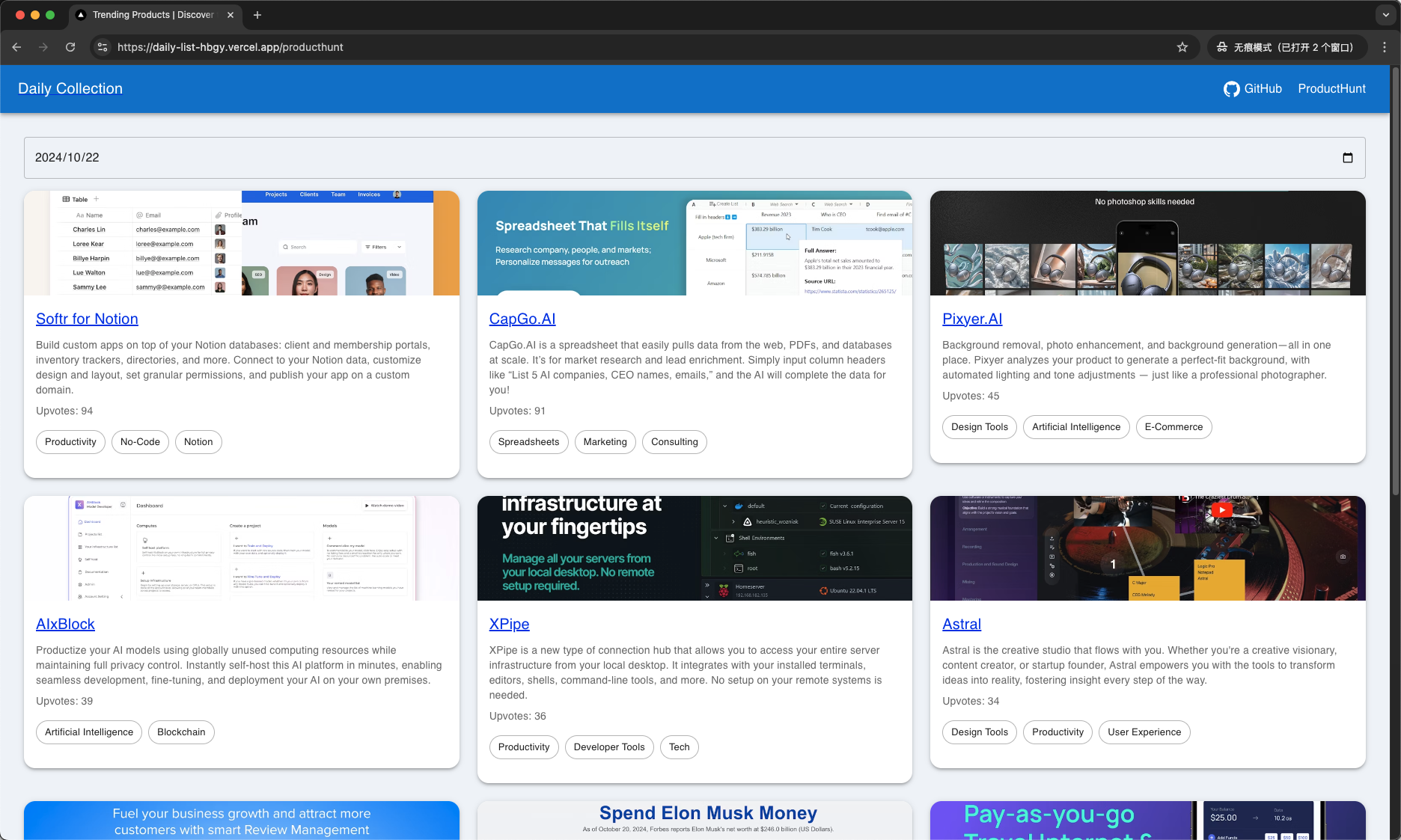This screenshot has width=1401, height=840.
Task: Bookmark this page with the star icon
Action: [1182, 47]
